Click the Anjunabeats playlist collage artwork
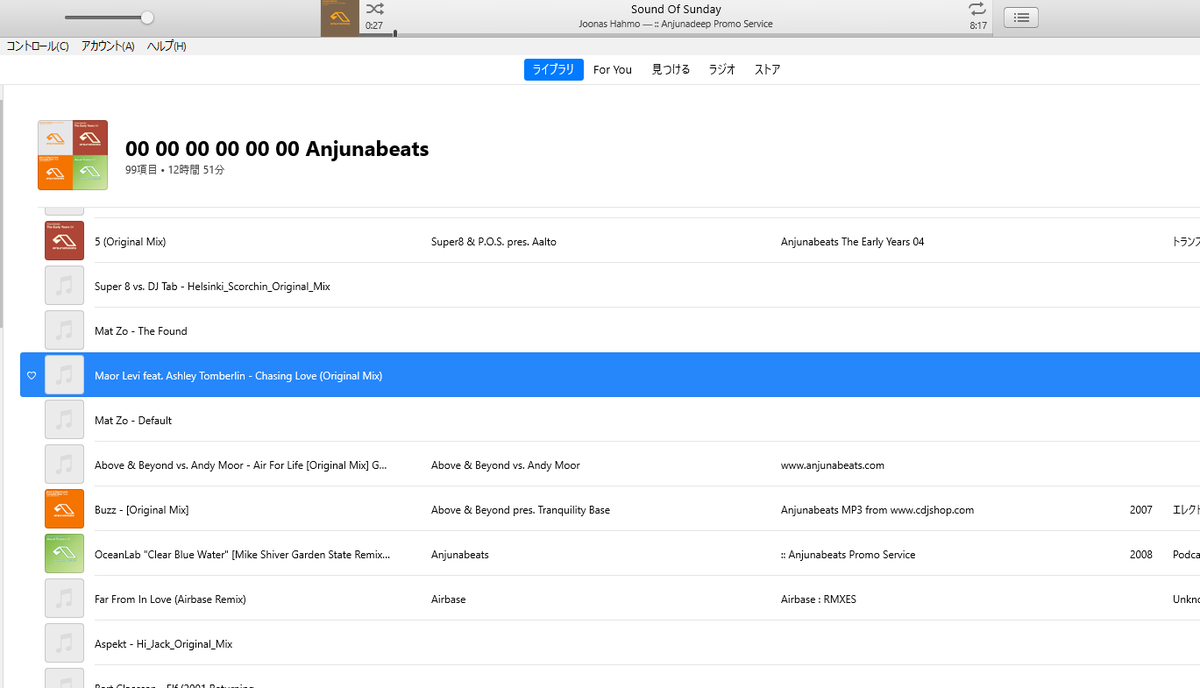 73,155
